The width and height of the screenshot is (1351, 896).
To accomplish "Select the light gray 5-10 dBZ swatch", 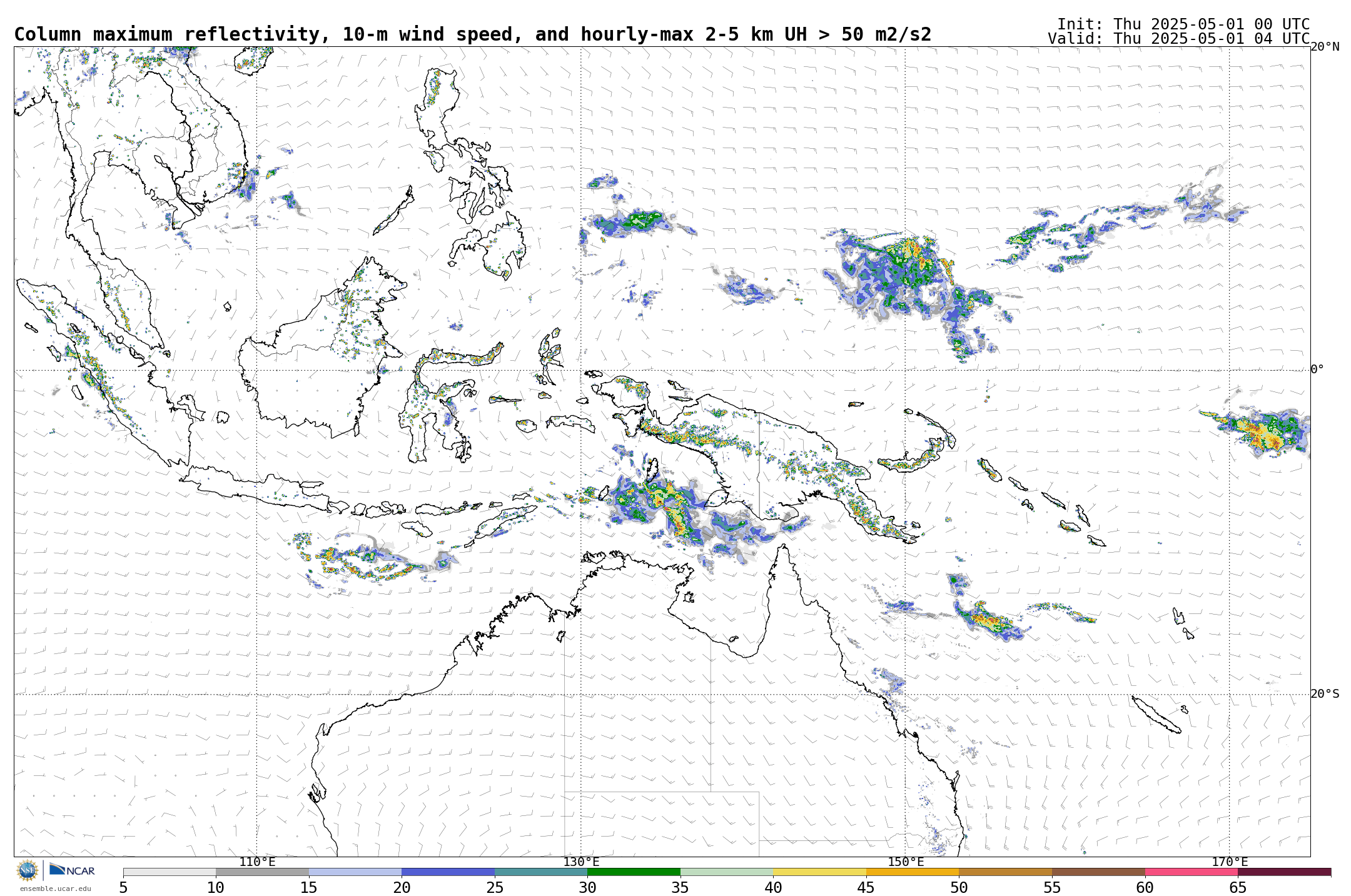I will coord(170,872).
